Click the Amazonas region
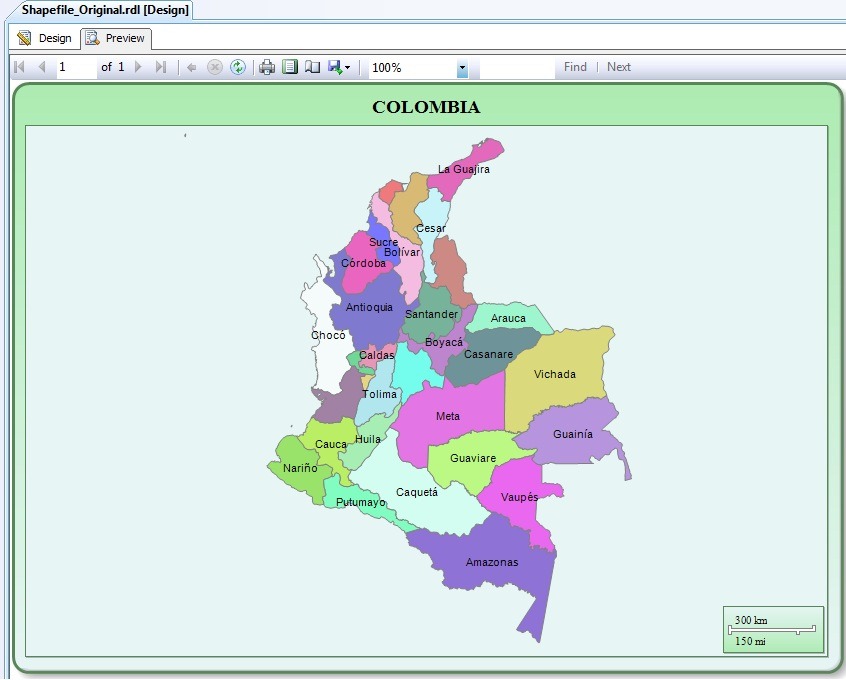The height and width of the screenshot is (680, 846). 492,562
